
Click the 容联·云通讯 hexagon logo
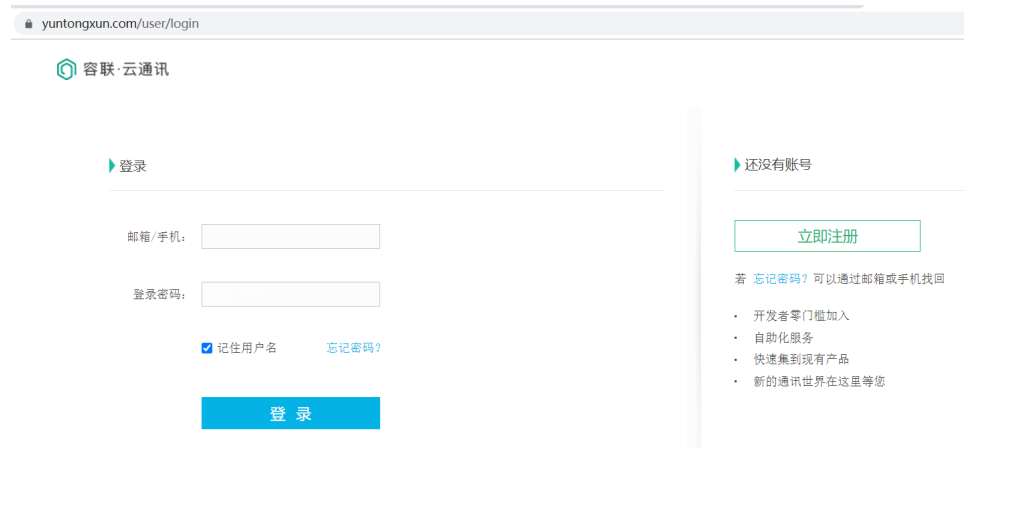click(66, 69)
